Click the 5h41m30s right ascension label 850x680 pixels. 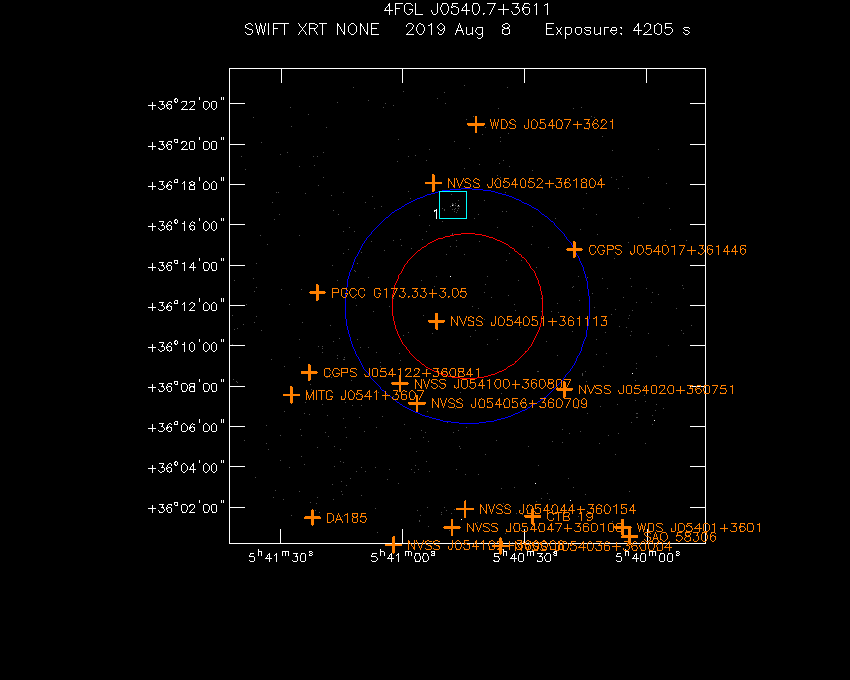(x=281, y=557)
